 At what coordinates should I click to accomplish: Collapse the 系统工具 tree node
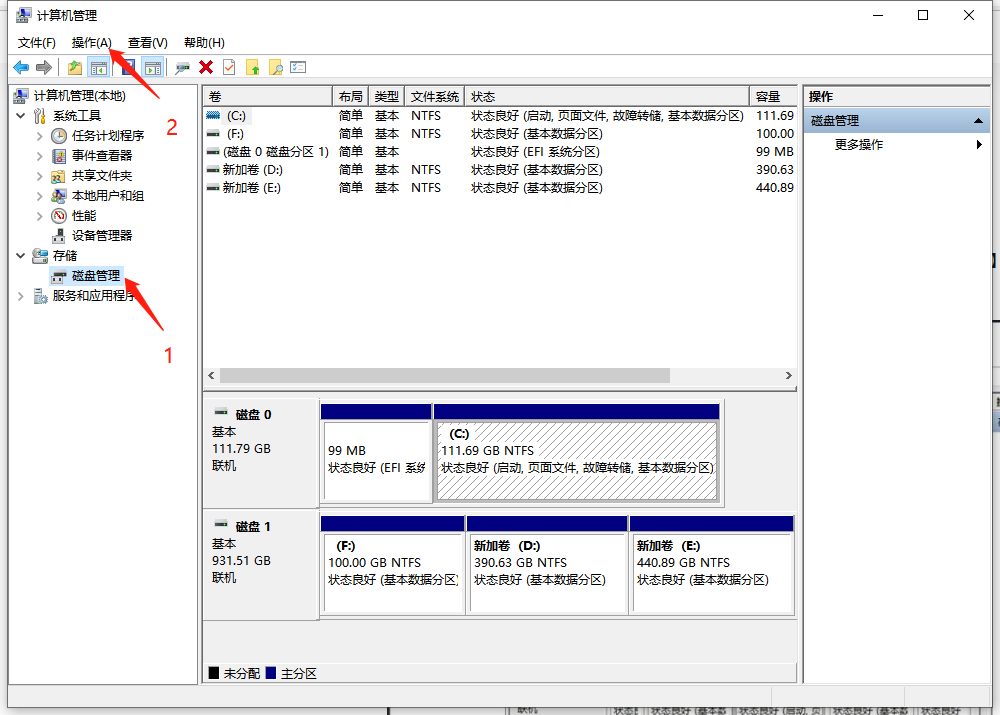(21, 116)
